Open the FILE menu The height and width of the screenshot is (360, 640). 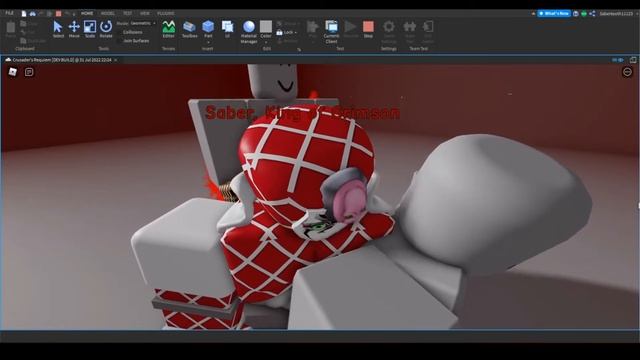(9, 13)
